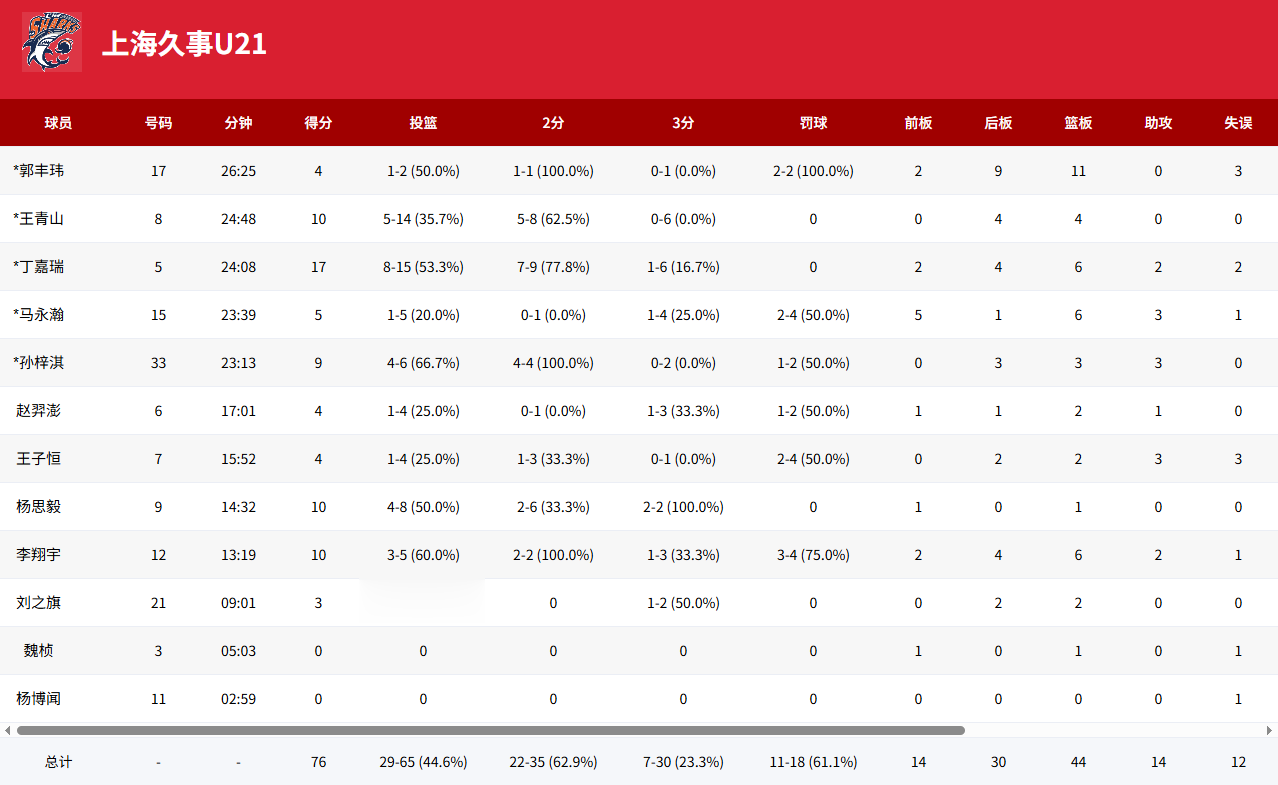Viewport: 1278px width, 785px height.
Task: Select player name *王青山
Action: pos(38,219)
